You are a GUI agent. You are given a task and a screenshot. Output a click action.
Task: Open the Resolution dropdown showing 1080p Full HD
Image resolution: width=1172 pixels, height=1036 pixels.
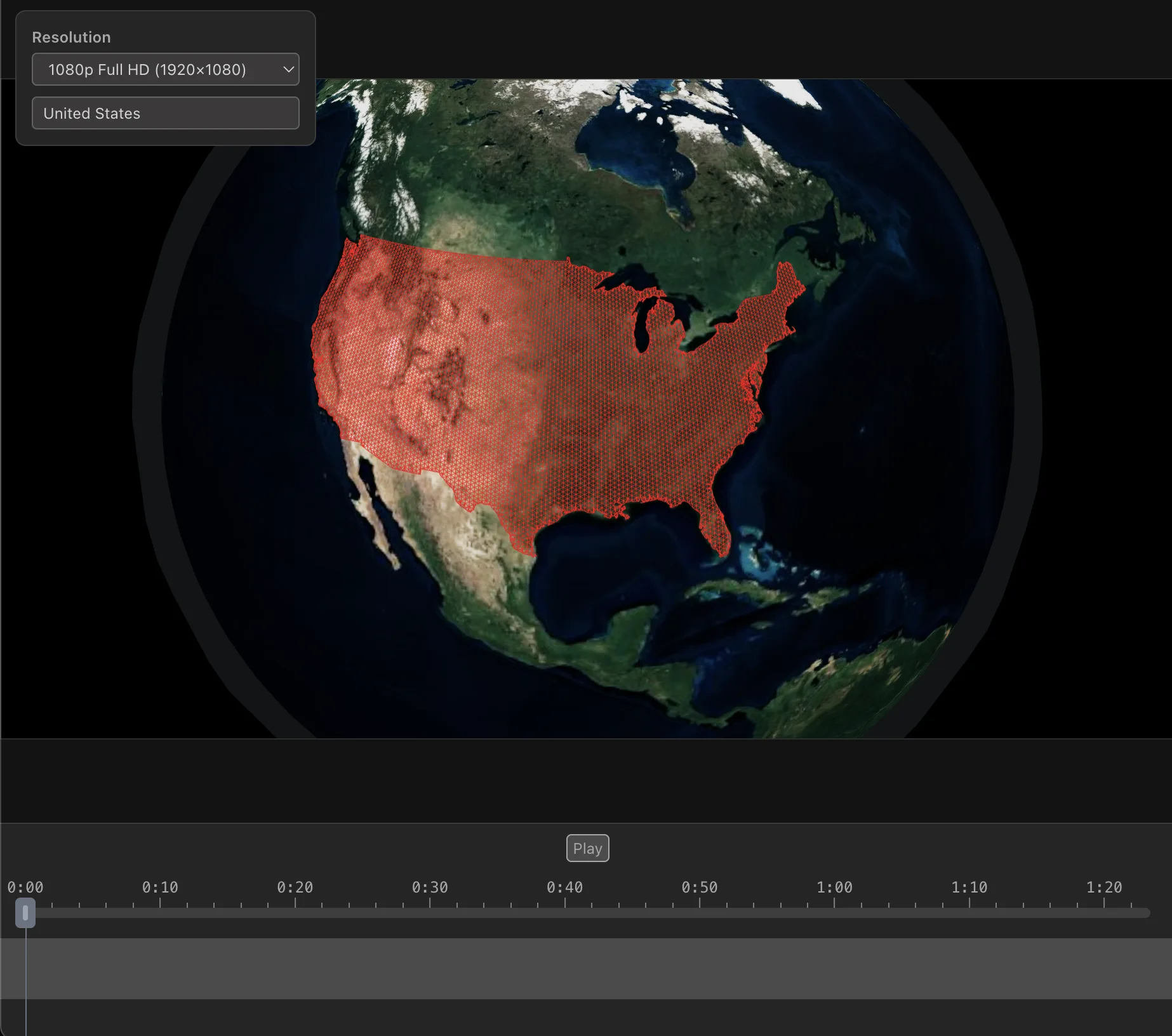[166, 69]
